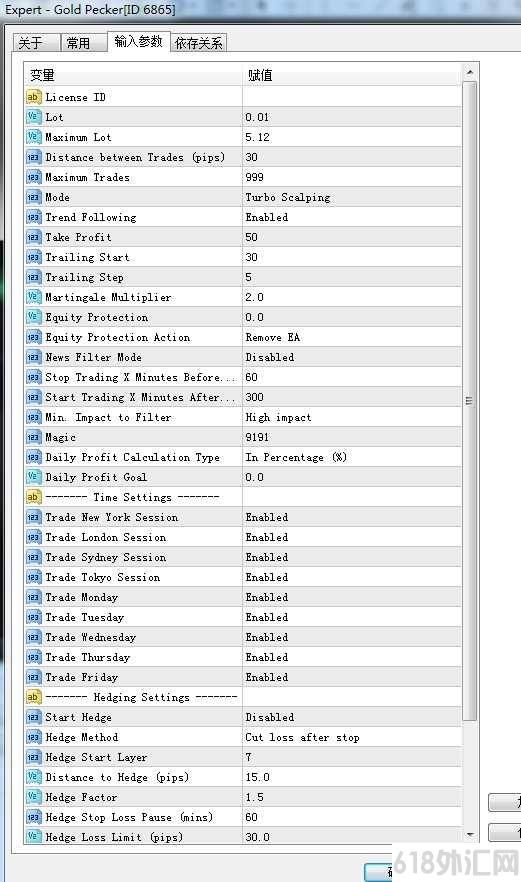Image resolution: width=521 pixels, height=882 pixels.
Task: Click the Hedge Factor row icon
Action: (33, 797)
